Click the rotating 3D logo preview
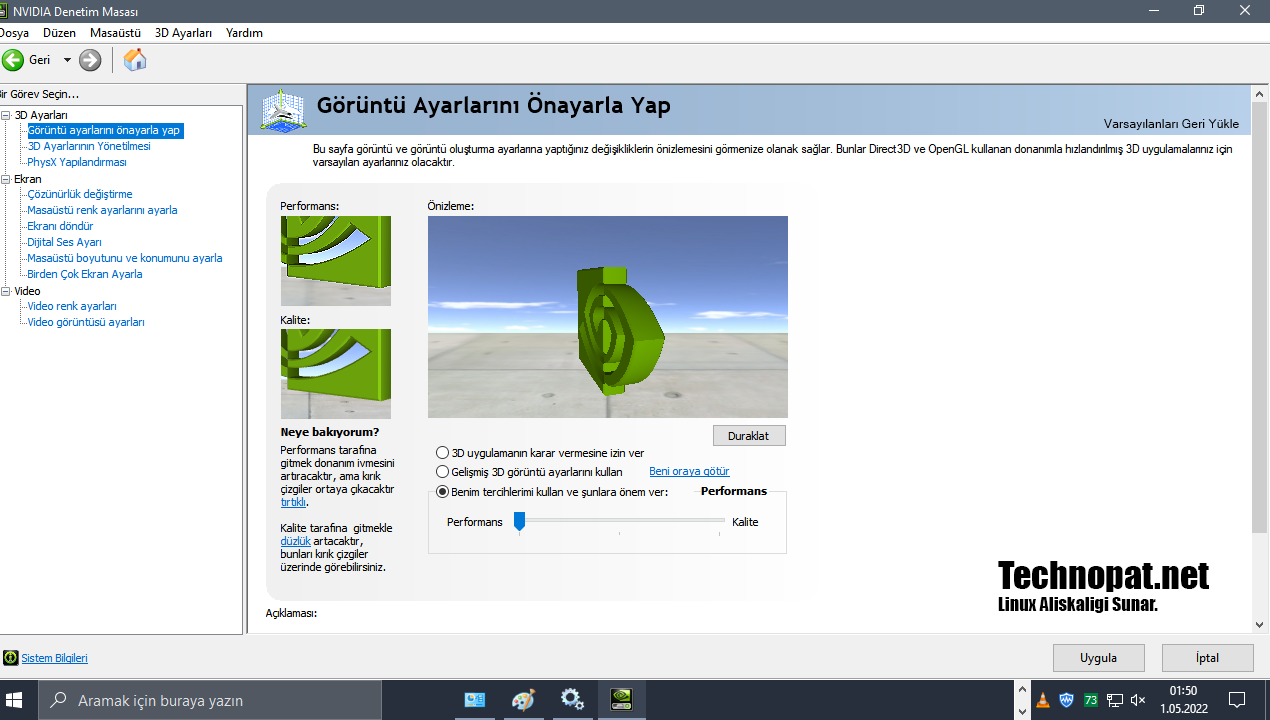This screenshot has width=1270, height=720. pyautogui.click(x=608, y=317)
